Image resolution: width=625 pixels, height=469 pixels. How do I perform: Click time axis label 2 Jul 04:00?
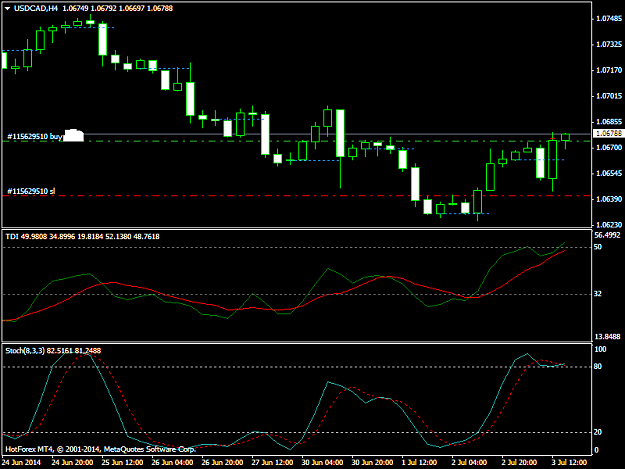(x=469, y=462)
